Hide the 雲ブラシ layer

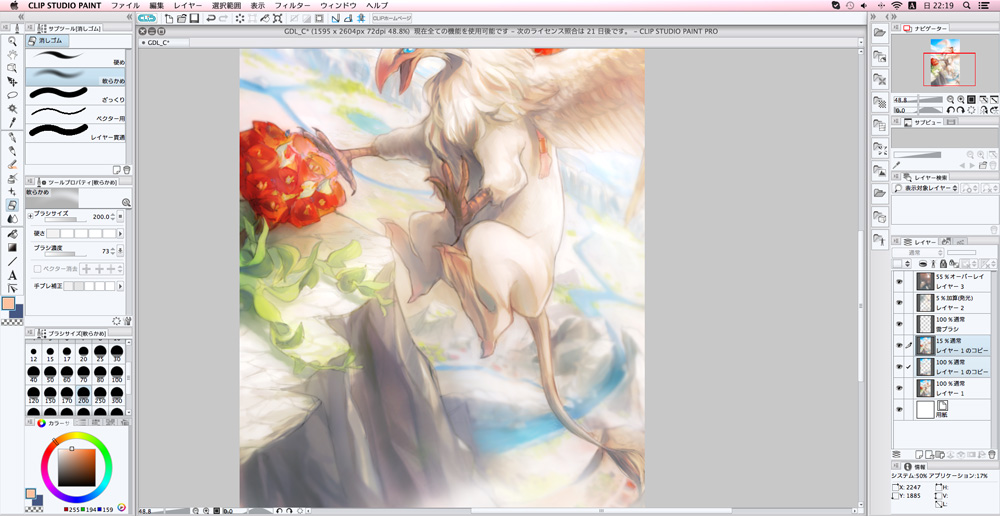pos(899,324)
